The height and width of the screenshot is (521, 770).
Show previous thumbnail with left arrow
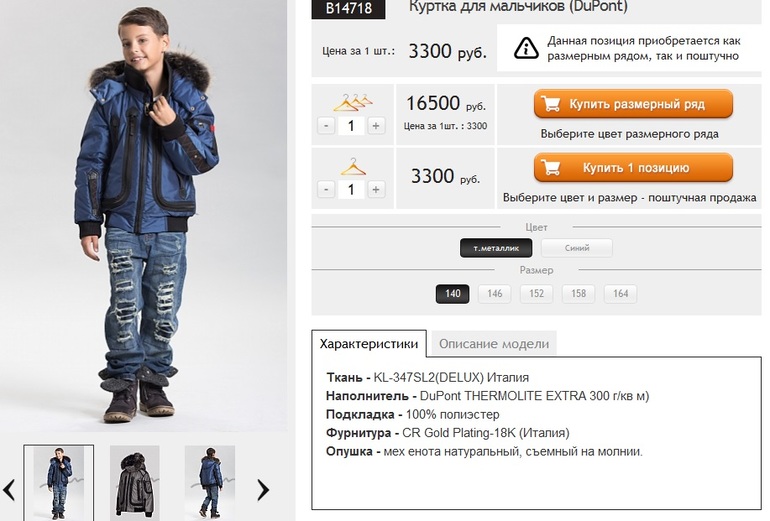pyautogui.click(x=9, y=489)
